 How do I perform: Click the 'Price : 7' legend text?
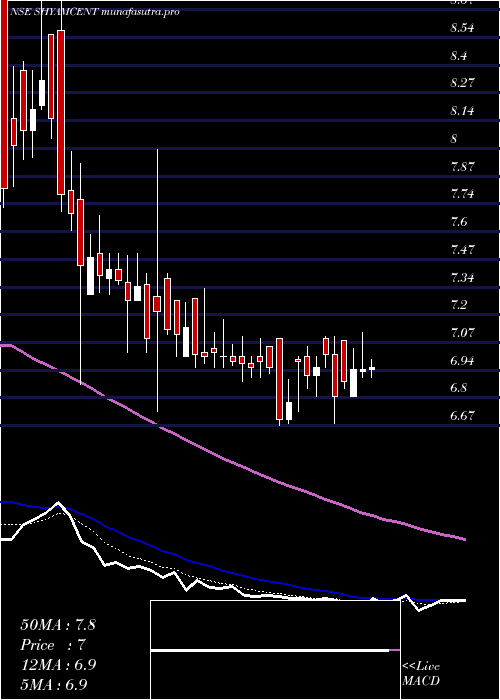point(52,645)
